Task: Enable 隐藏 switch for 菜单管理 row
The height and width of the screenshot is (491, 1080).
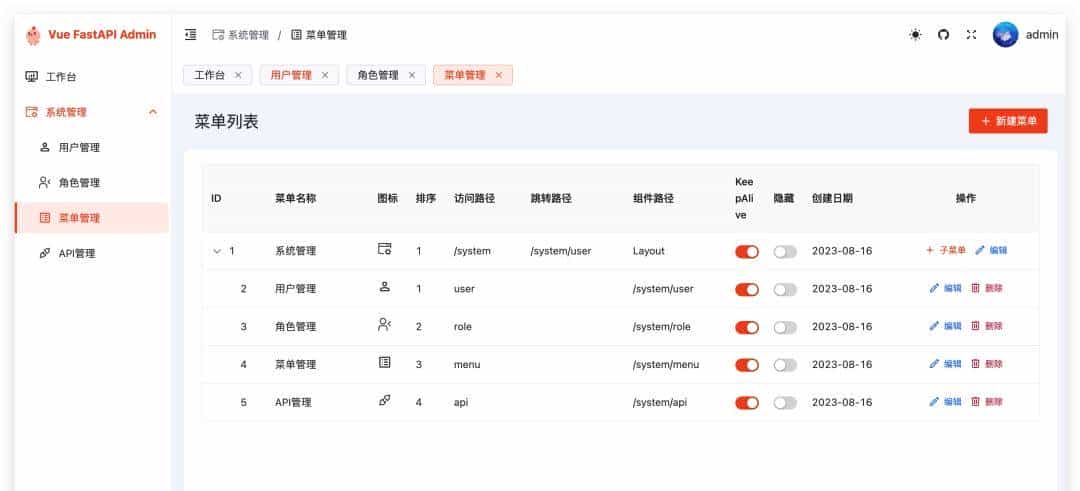Action: [x=785, y=365]
